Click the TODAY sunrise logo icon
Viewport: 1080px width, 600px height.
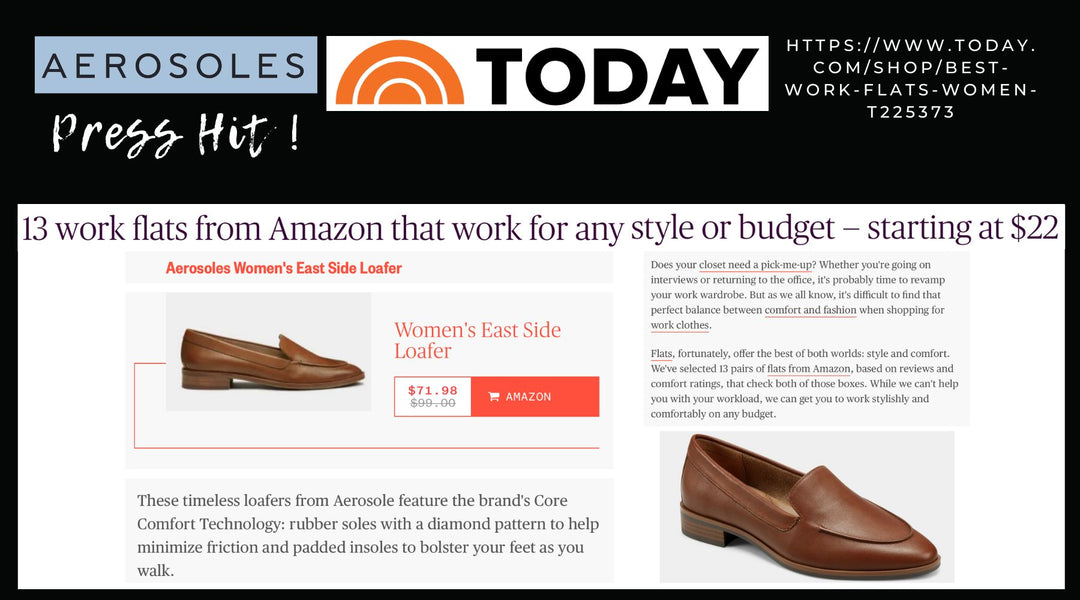pyautogui.click(x=399, y=73)
